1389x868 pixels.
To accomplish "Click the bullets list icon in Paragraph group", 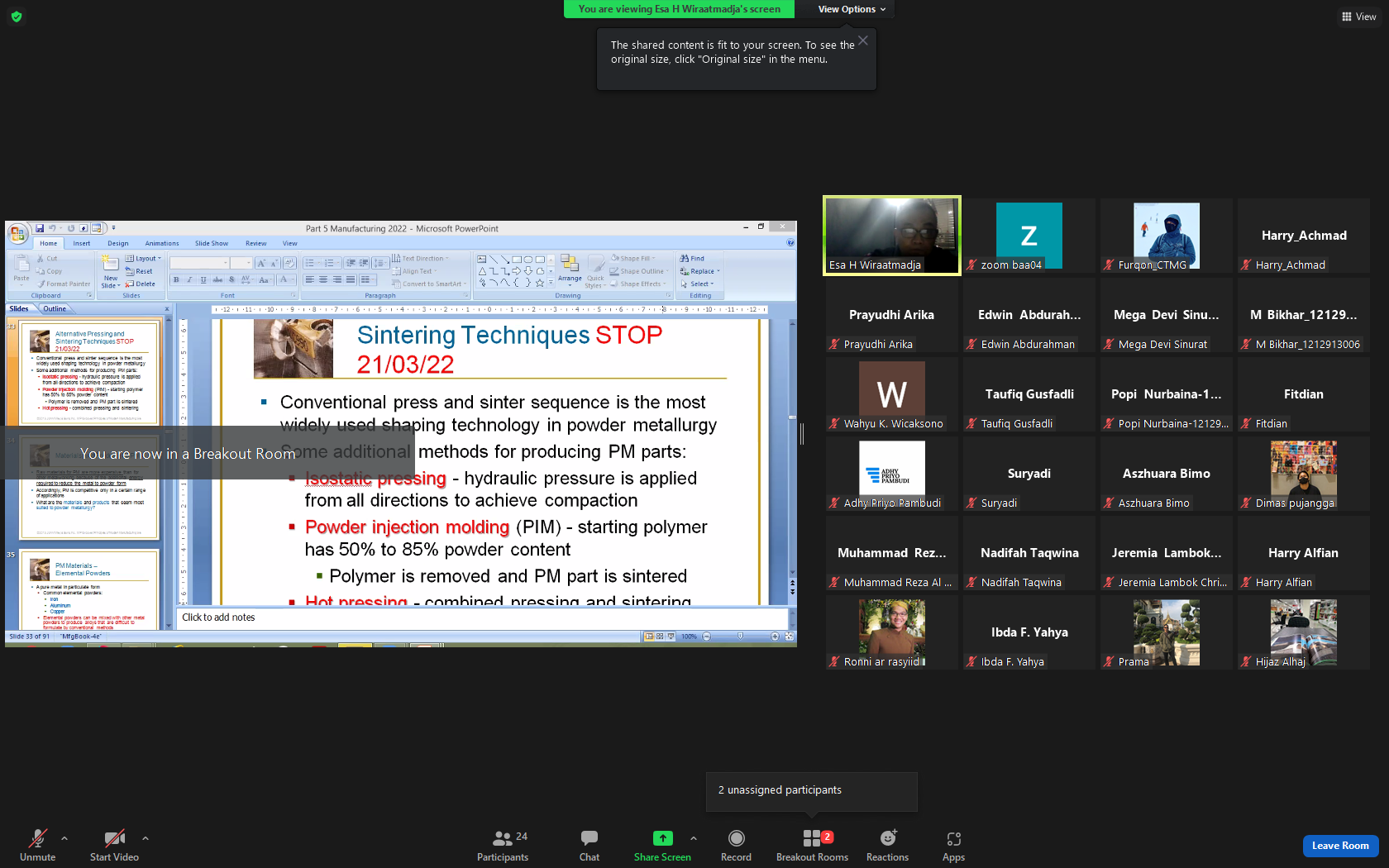I will tap(310, 263).
